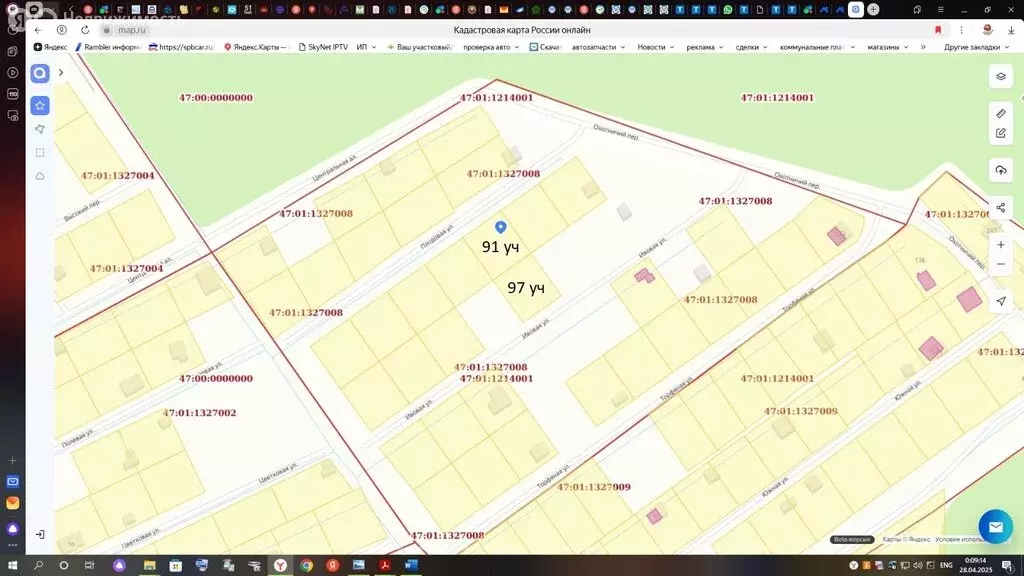Open the Яндекс.Карты bookmark
This screenshot has height=576, width=1024.
click(x=255, y=47)
